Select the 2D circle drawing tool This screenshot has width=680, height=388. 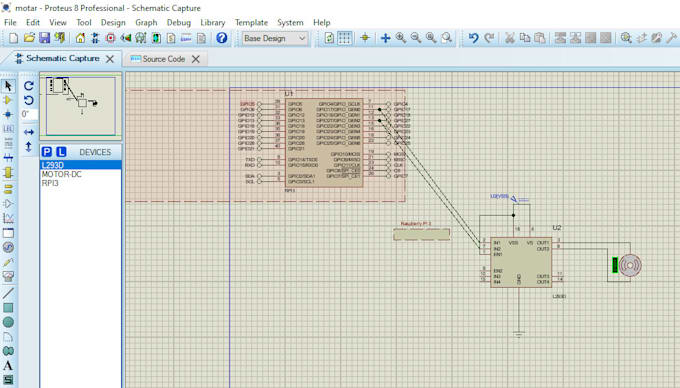8,322
